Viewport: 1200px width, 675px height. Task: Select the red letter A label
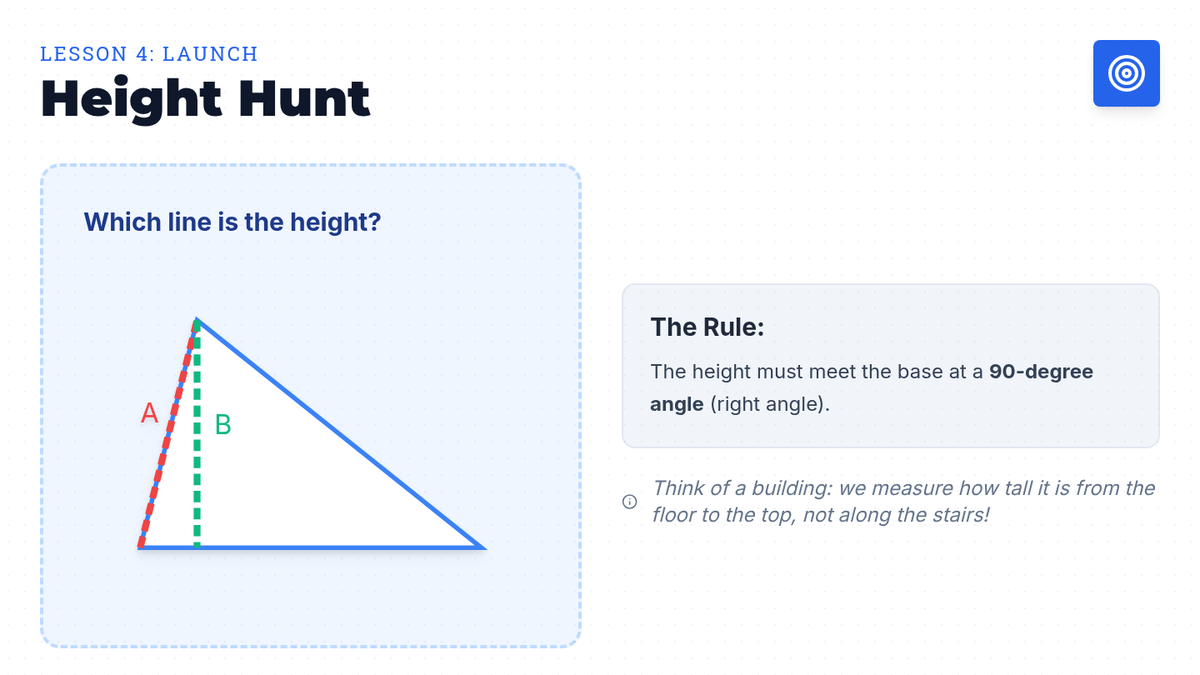coord(149,412)
